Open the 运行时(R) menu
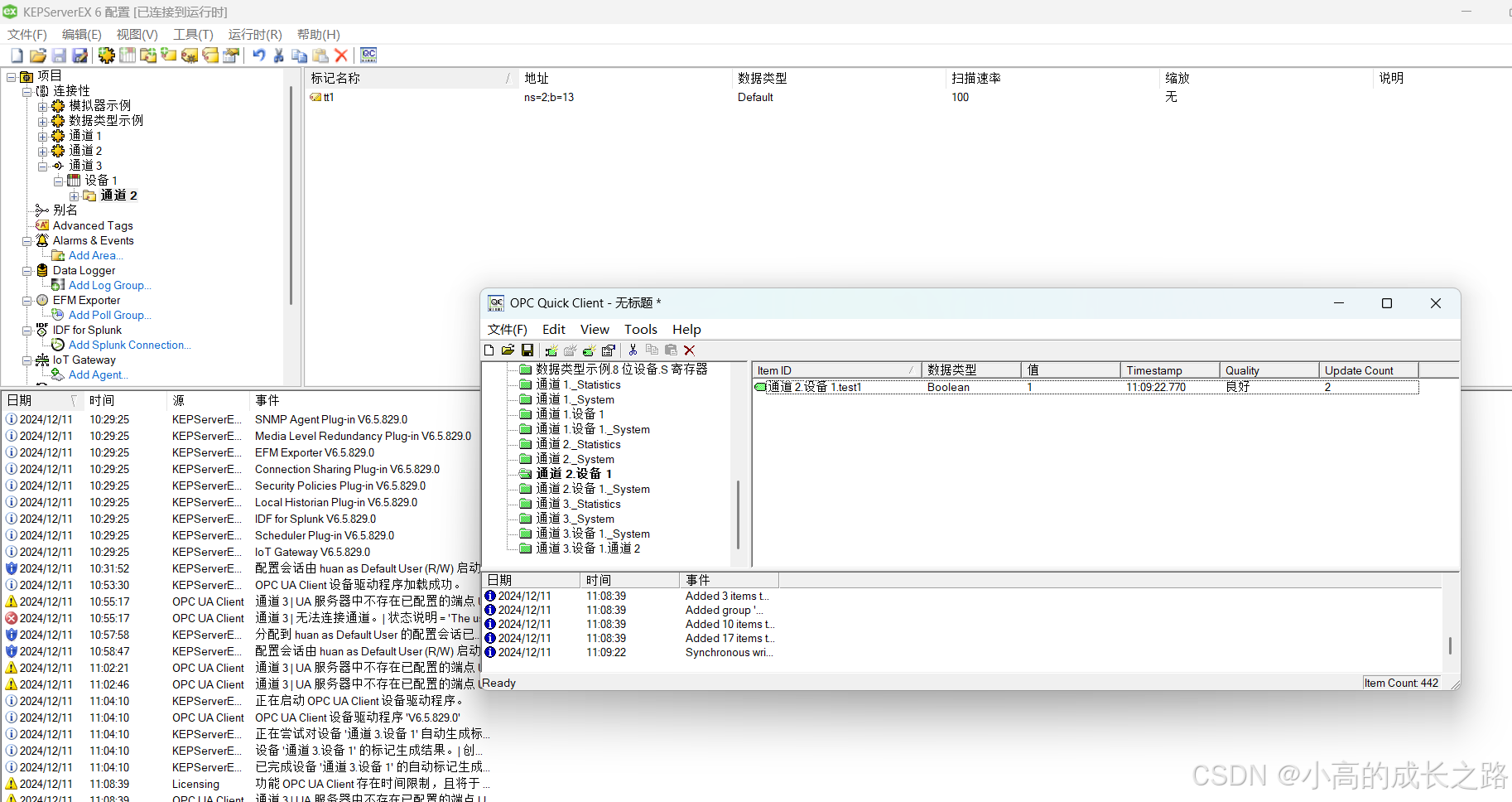 pyautogui.click(x=255, y=34)
